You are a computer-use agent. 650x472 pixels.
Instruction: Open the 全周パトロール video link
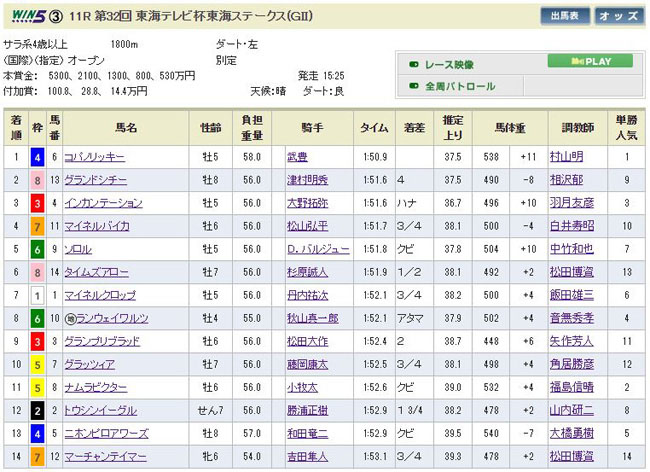coord(460,87)
